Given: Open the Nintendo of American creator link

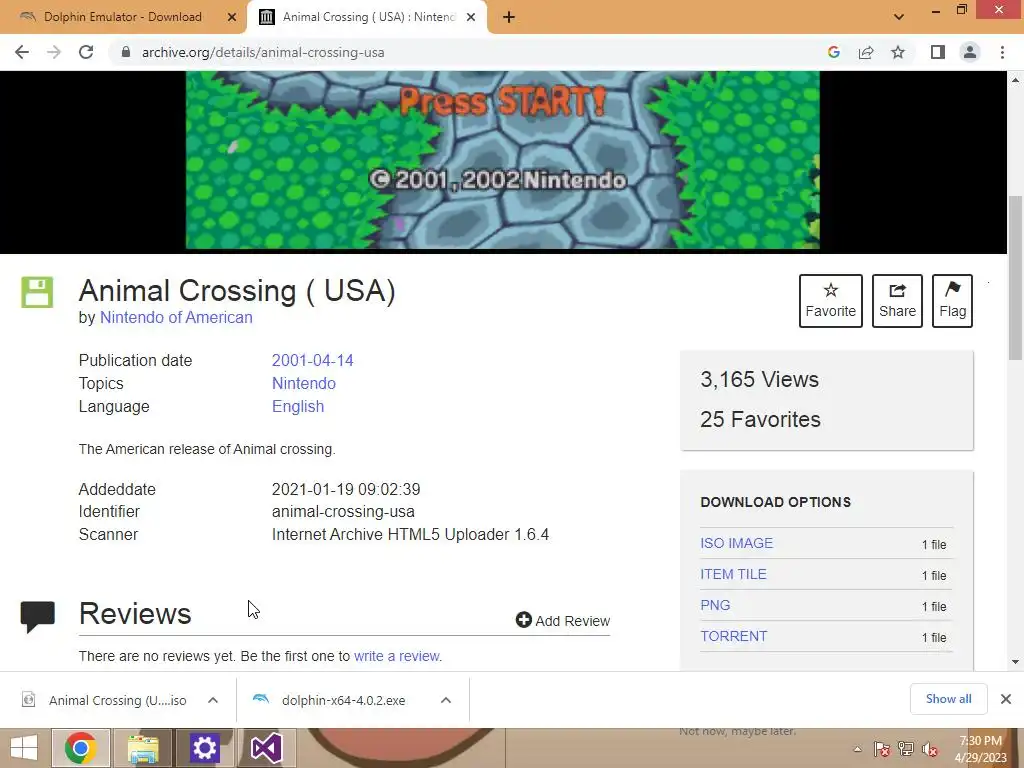Looking at the screenshot, I should click(x=176, y=317).
